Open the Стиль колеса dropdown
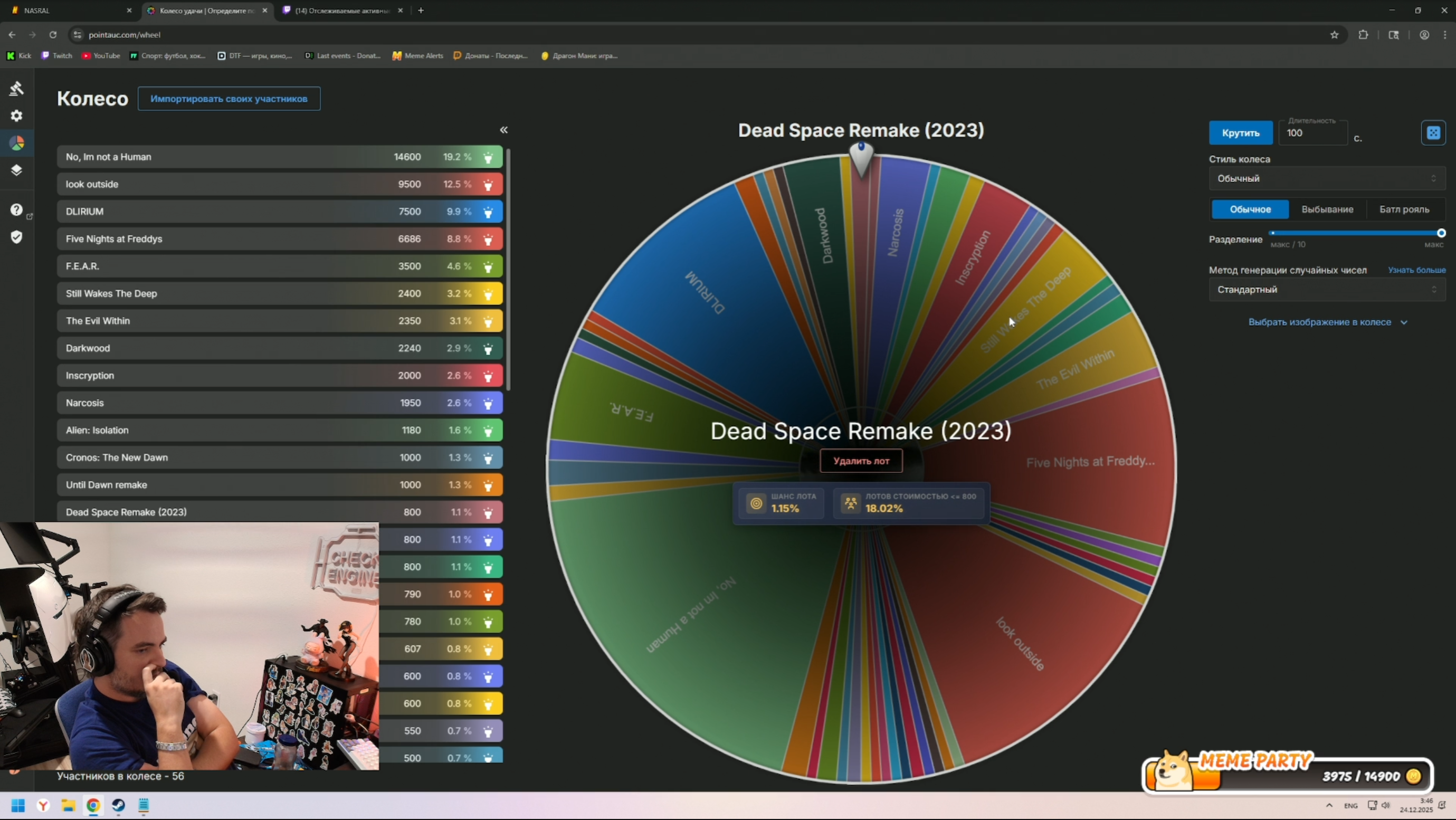Image resolution: width=1456 pixels, height=820 pixels. pos(1326,178)
